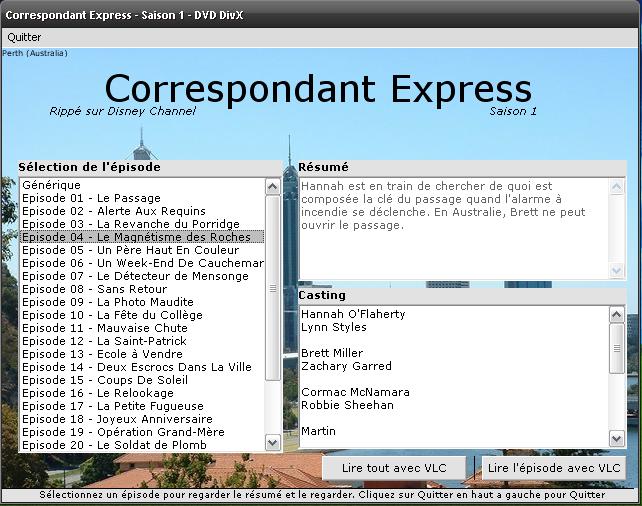
Task: Click Casting list scroll down arrow
Action: pos(617,438)
